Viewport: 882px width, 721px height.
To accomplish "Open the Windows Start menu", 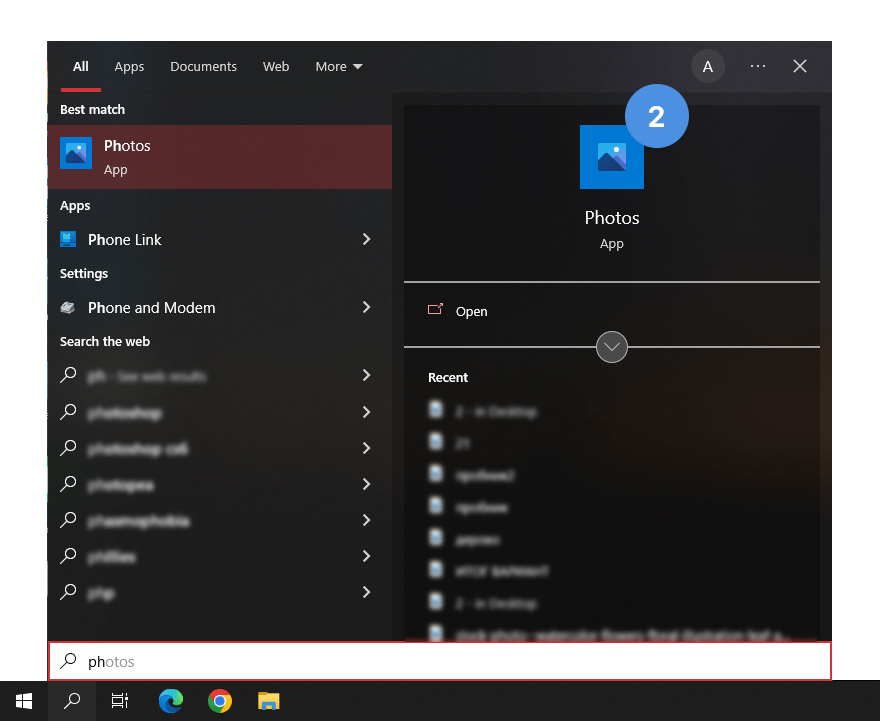I will [24, 701].
